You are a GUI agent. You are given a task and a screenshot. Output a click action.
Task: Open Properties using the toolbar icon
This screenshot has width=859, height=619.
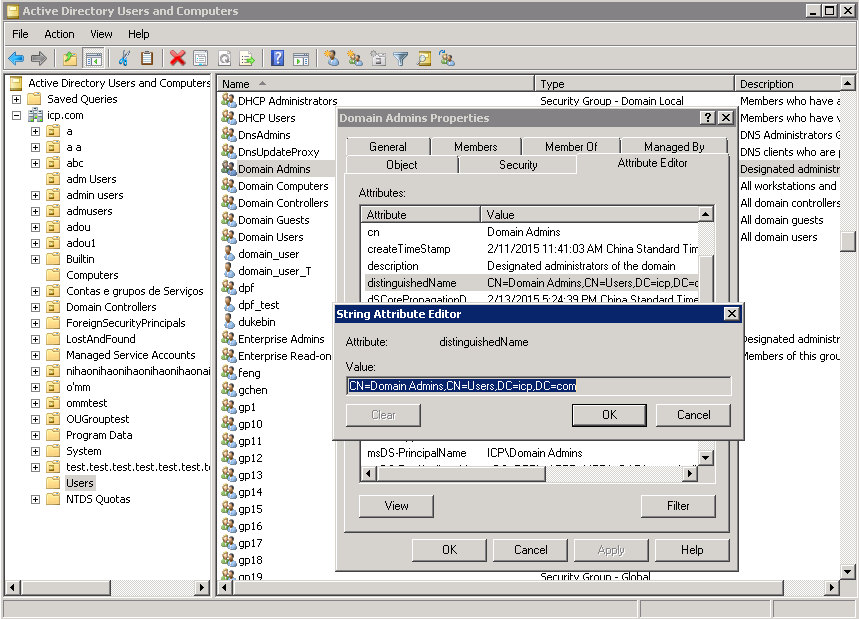[x=201, y=58]
